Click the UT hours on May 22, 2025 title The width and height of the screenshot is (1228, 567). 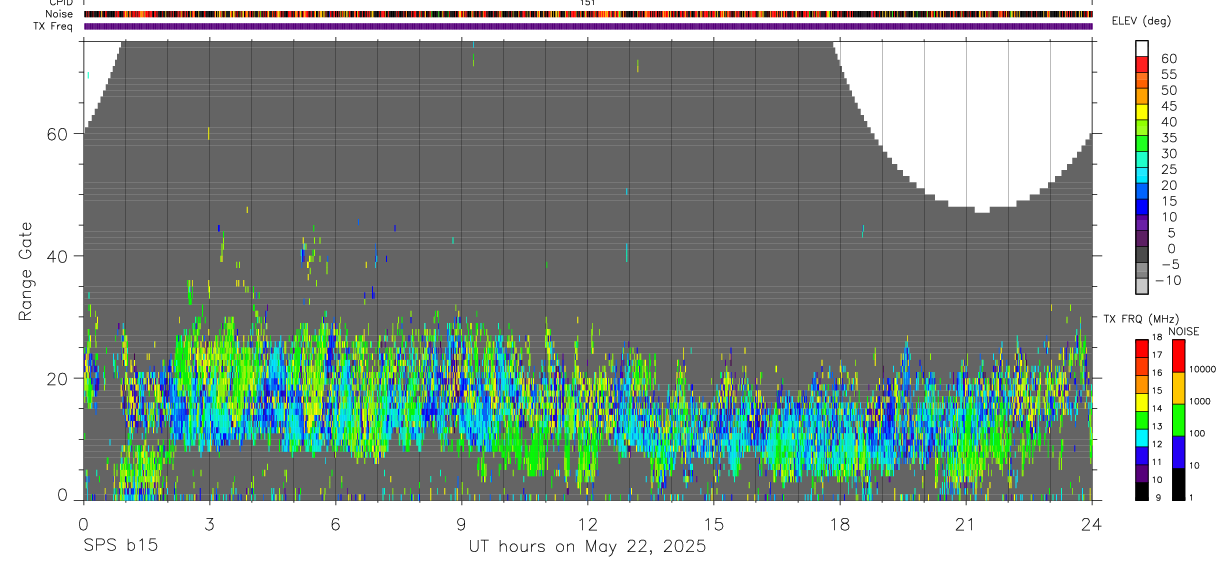tap(587, 547)
